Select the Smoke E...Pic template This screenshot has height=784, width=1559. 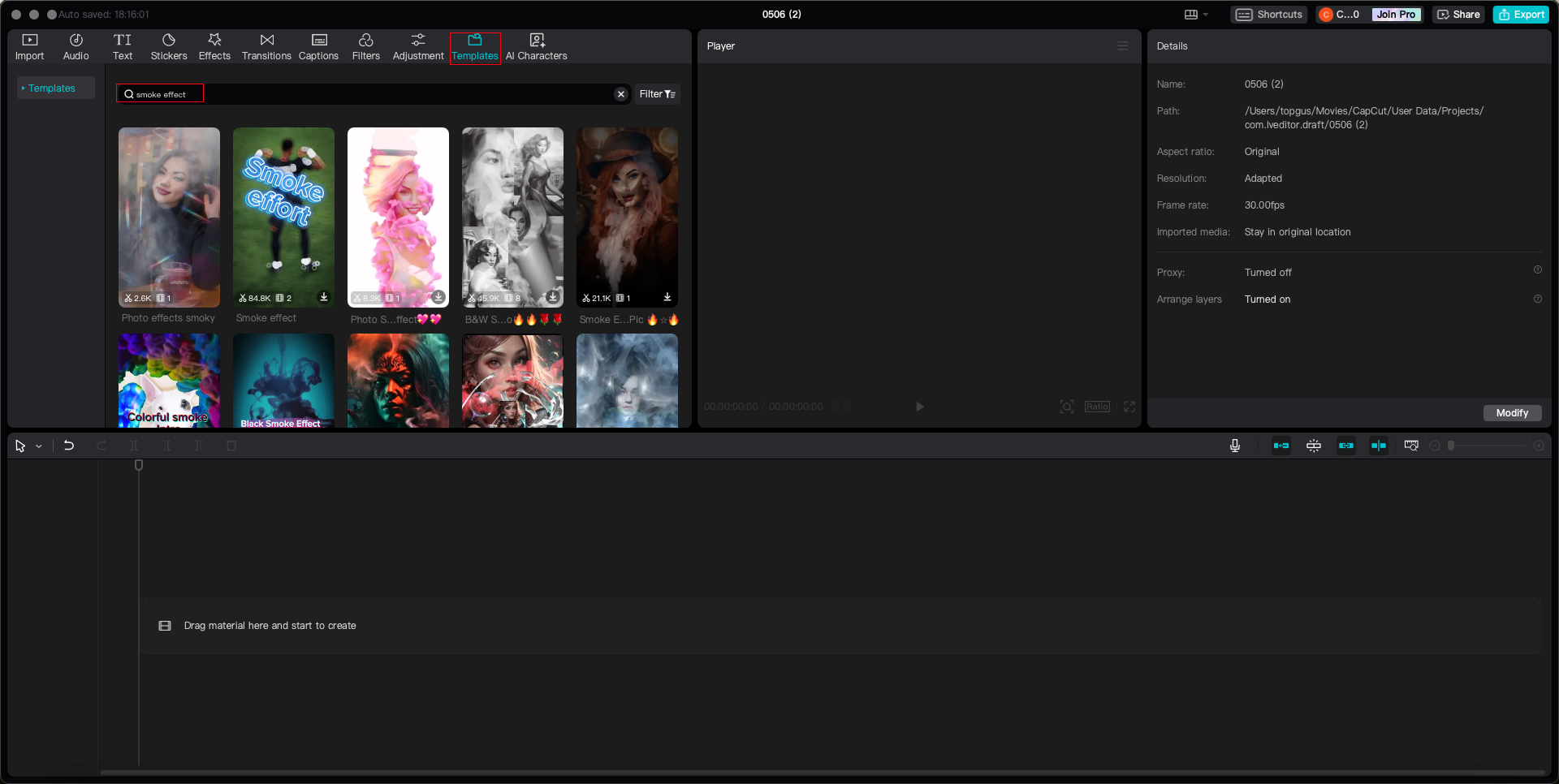tap(627, 217)
